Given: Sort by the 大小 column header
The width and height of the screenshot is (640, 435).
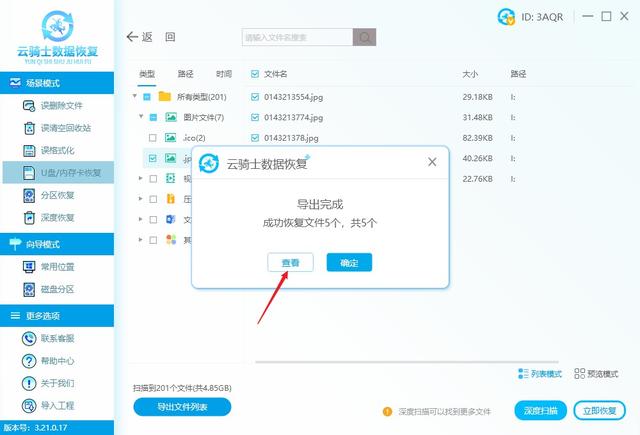Looking at the screenshot, I should tap(470, 74).
